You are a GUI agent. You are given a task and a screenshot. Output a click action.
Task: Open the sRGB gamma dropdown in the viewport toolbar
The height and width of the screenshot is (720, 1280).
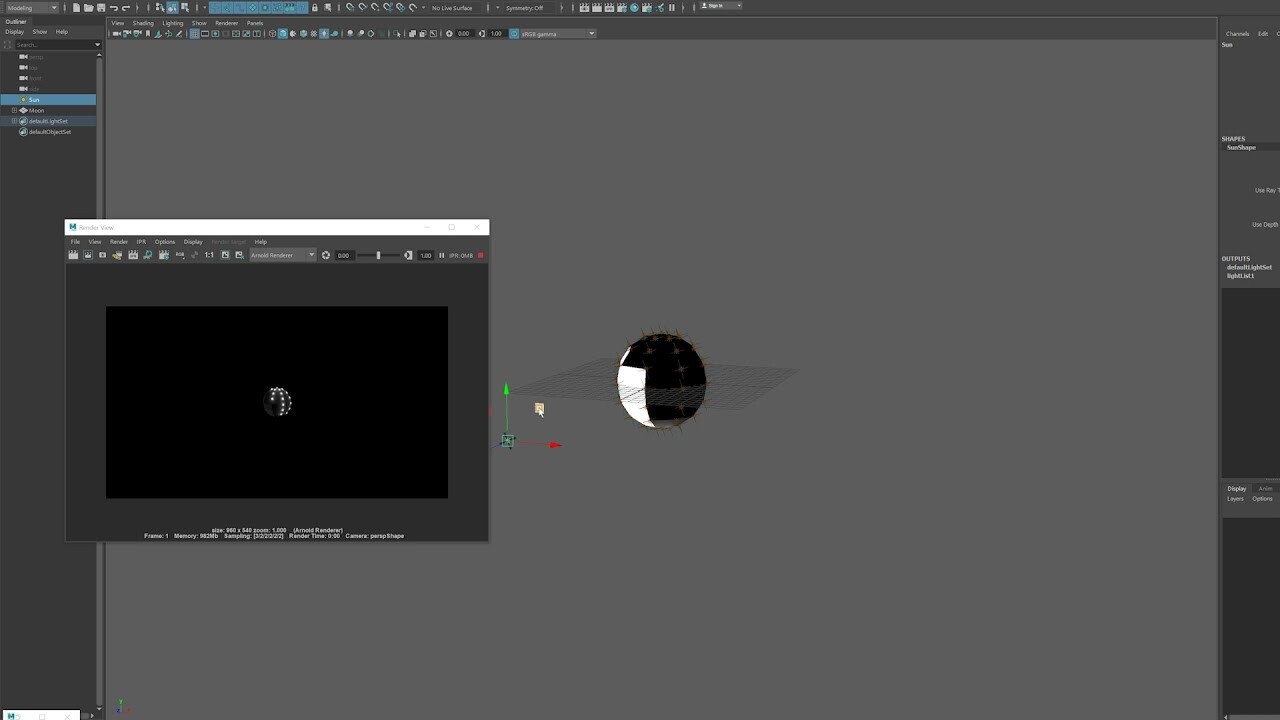tap(556, 33)
